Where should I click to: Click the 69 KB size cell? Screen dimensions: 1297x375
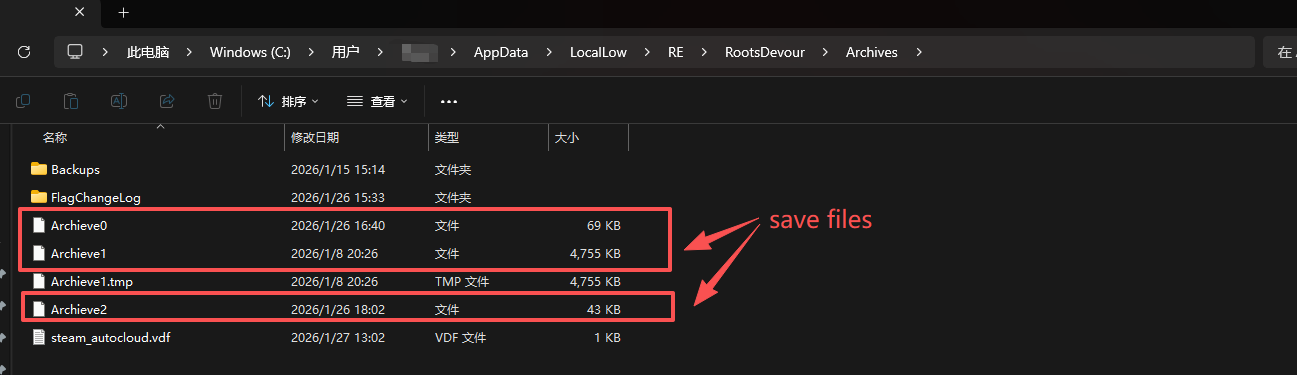(x=603, y=226)
